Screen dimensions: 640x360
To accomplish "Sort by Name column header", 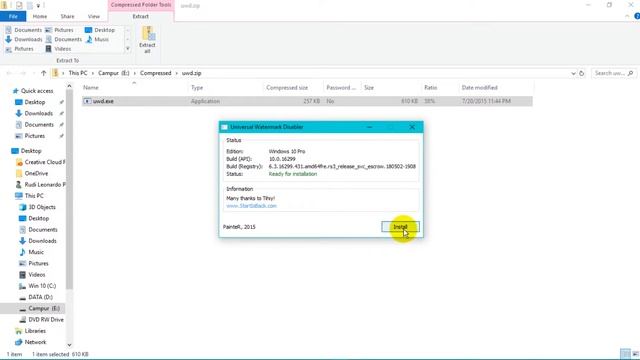I will (x=91, y=88).
